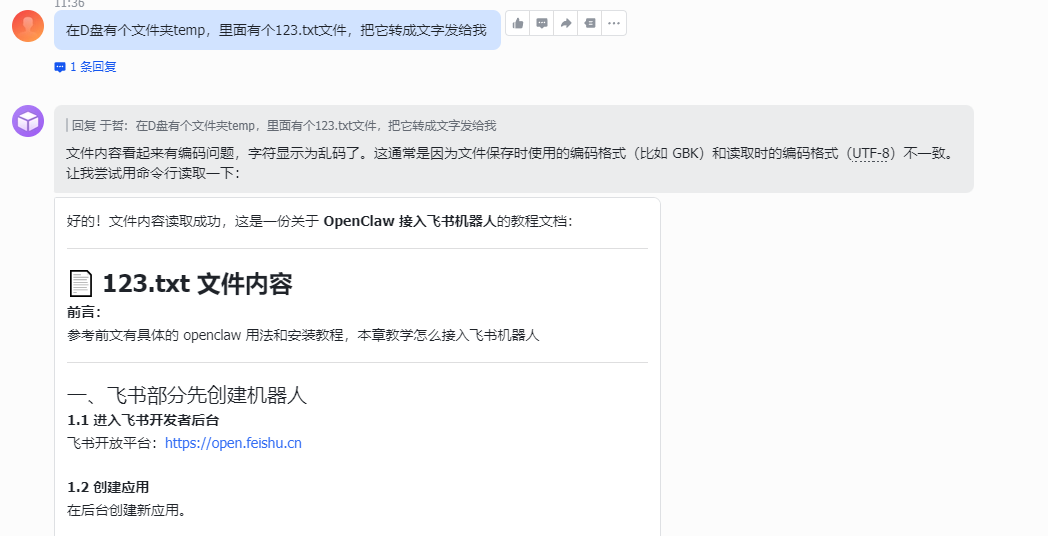Click the line starting '参考前文有具体的 openclaw'

pos(303,336)
